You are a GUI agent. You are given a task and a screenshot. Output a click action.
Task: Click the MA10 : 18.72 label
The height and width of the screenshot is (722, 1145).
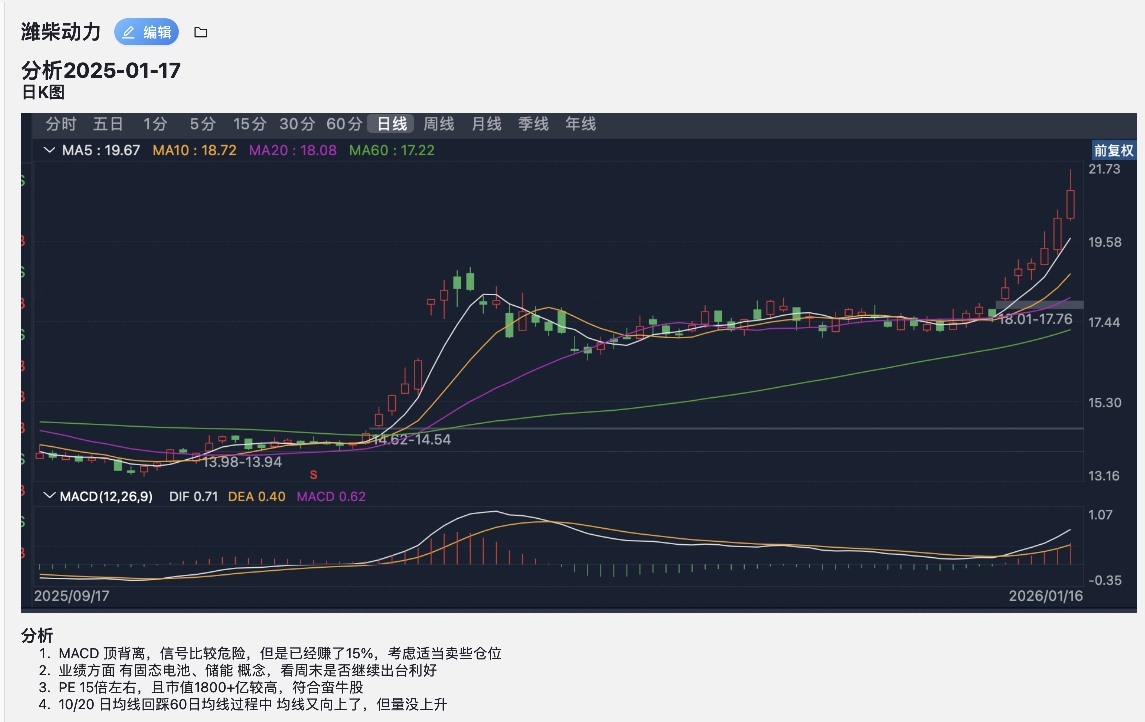(x=194, y=150)
